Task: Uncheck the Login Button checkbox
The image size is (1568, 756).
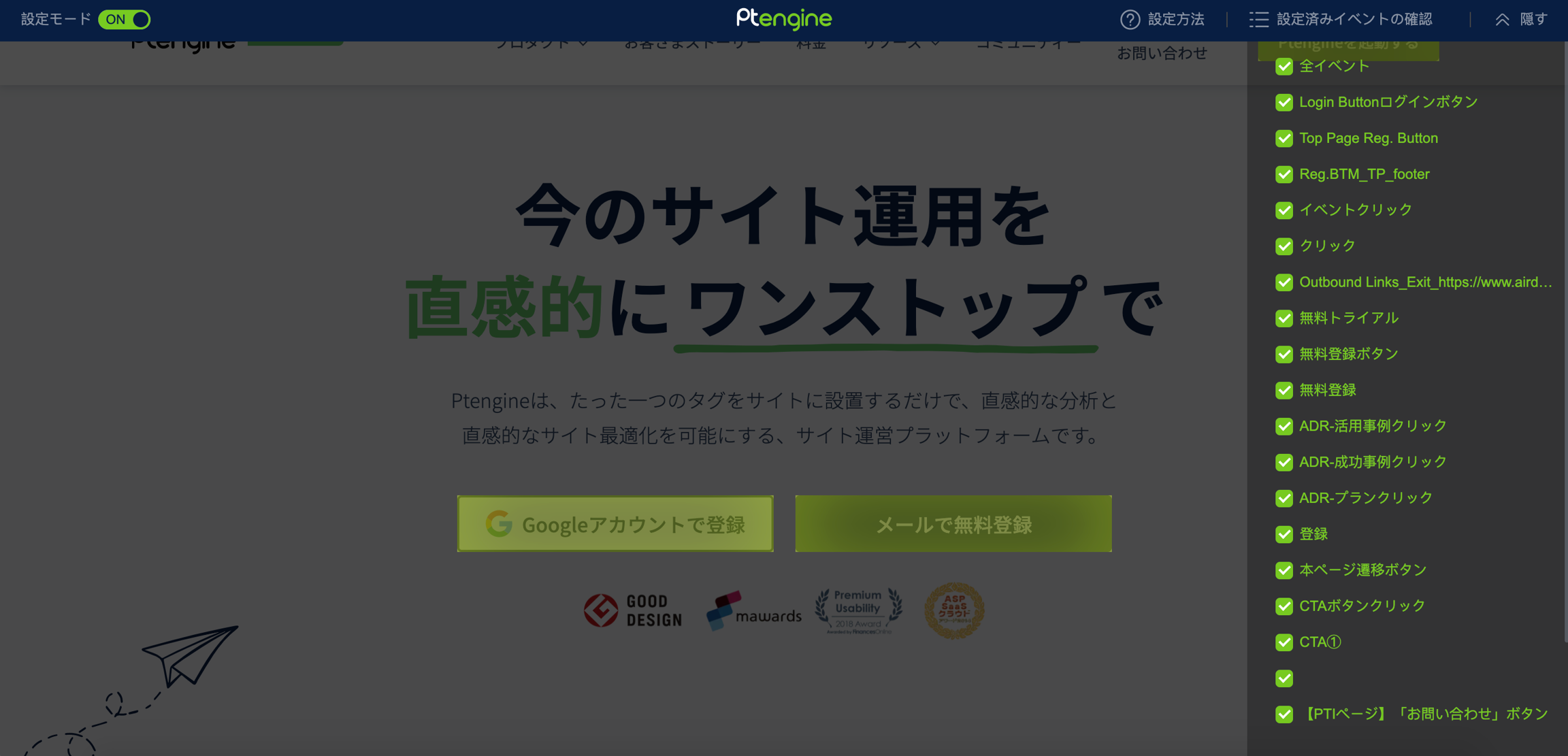Action: [x=1284, y=103]
